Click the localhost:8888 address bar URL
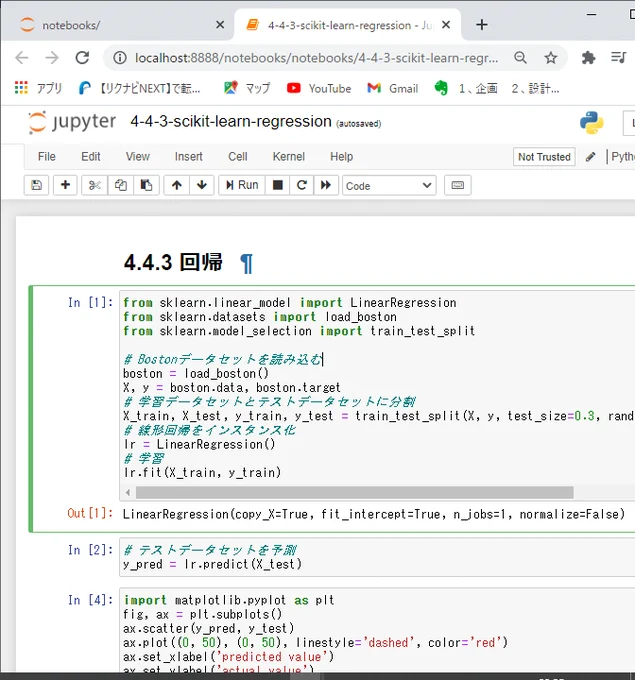 (317, 58)
